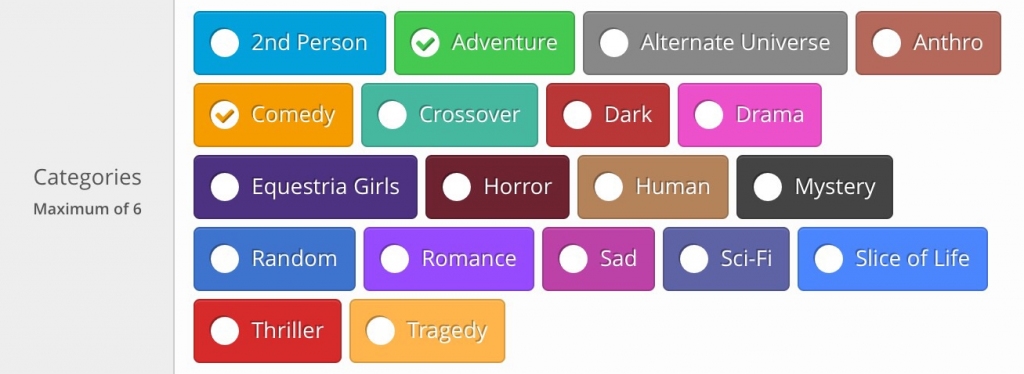This screenshot has width=1024, height=374.
Task: Tick the Sad category
Action: pyautogui.click(x=598, y=258)
